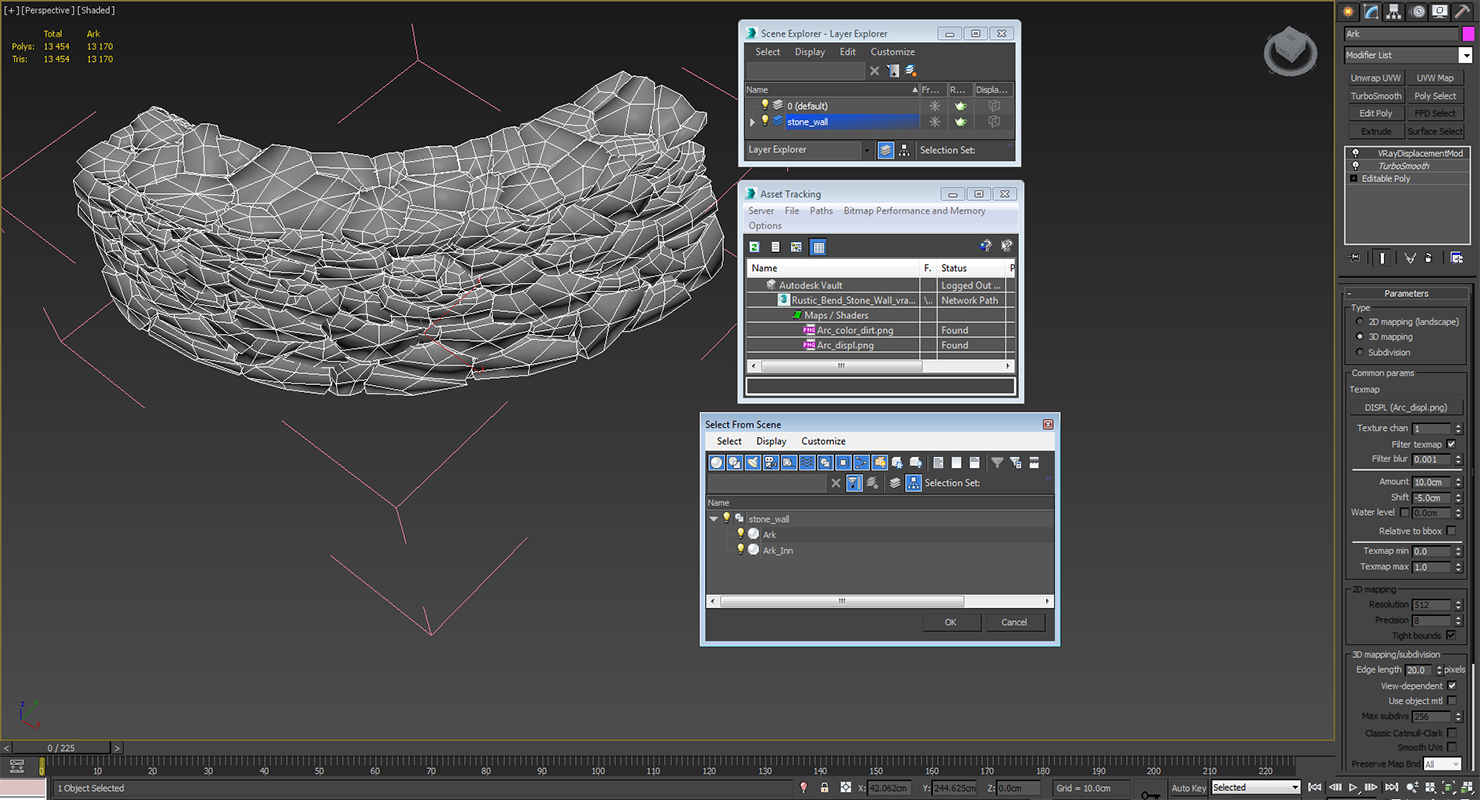Toggle Relative to bbox checkbox
Image resolution: width=1480 pixels, height=800 pixels.
coord(1451,531)
